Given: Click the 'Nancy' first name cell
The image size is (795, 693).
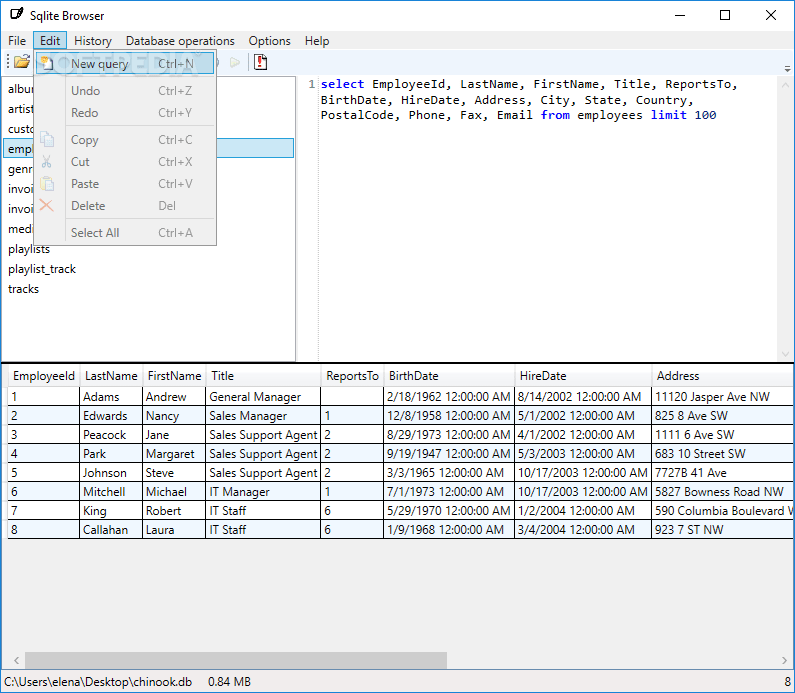Looking at the screenshot, I should coord(174,416).
